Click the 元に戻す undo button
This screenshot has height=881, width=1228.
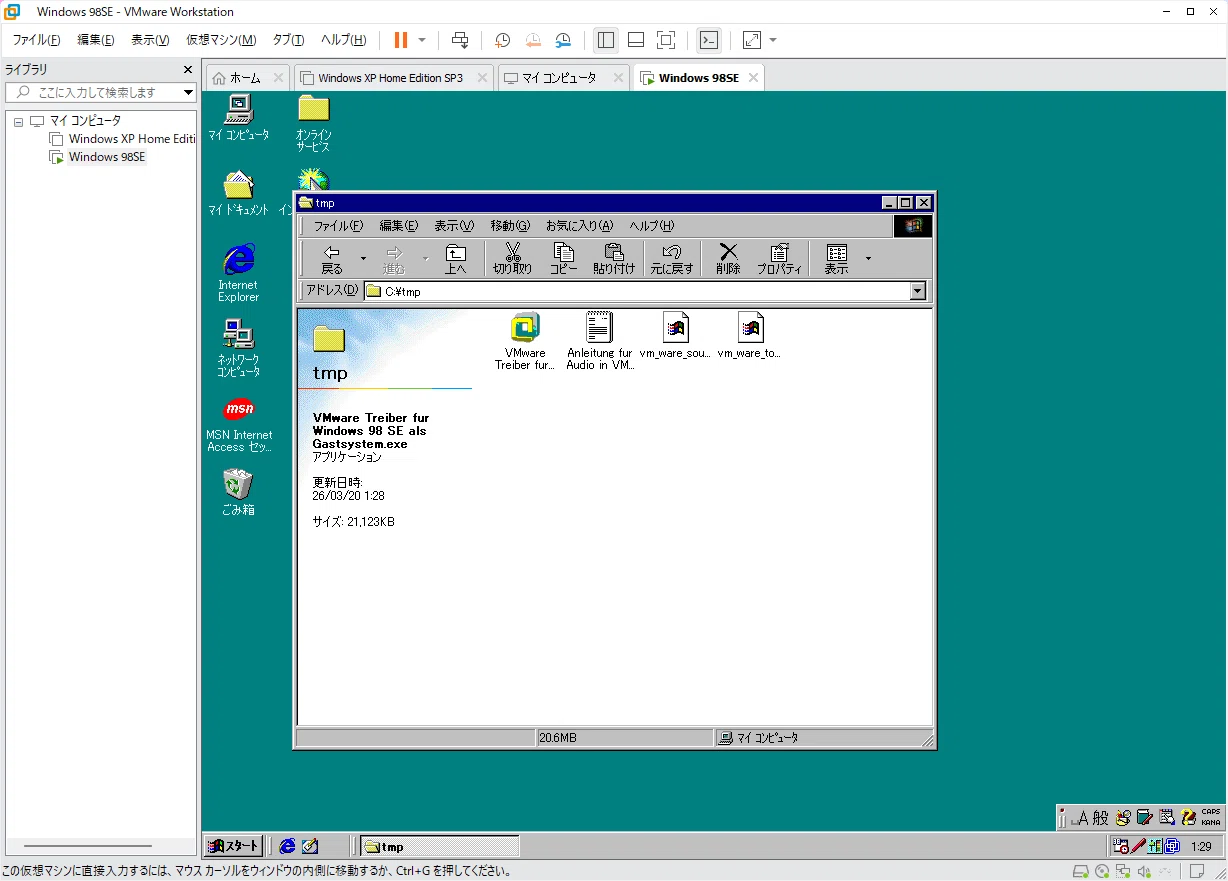coord(672,259)
